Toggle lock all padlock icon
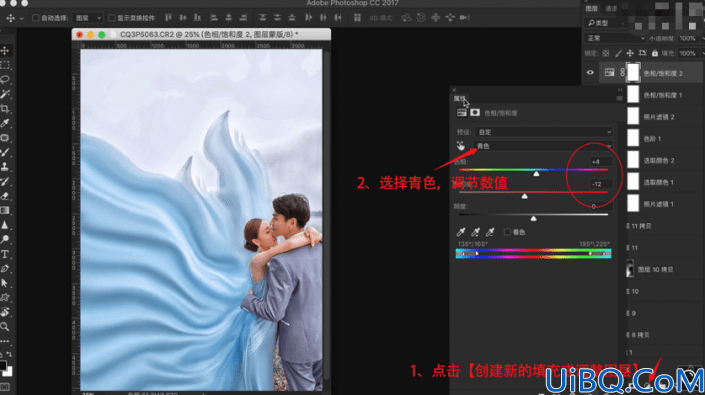 655,53
